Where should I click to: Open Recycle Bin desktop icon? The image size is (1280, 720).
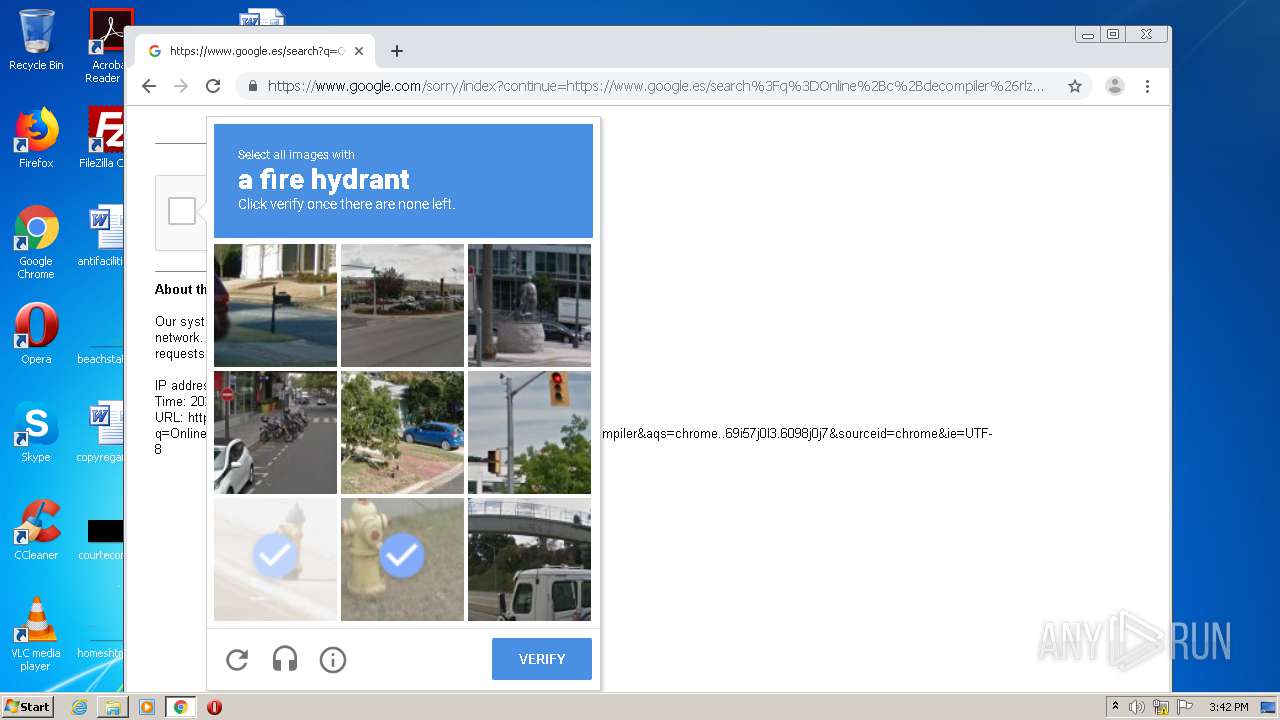36,40
